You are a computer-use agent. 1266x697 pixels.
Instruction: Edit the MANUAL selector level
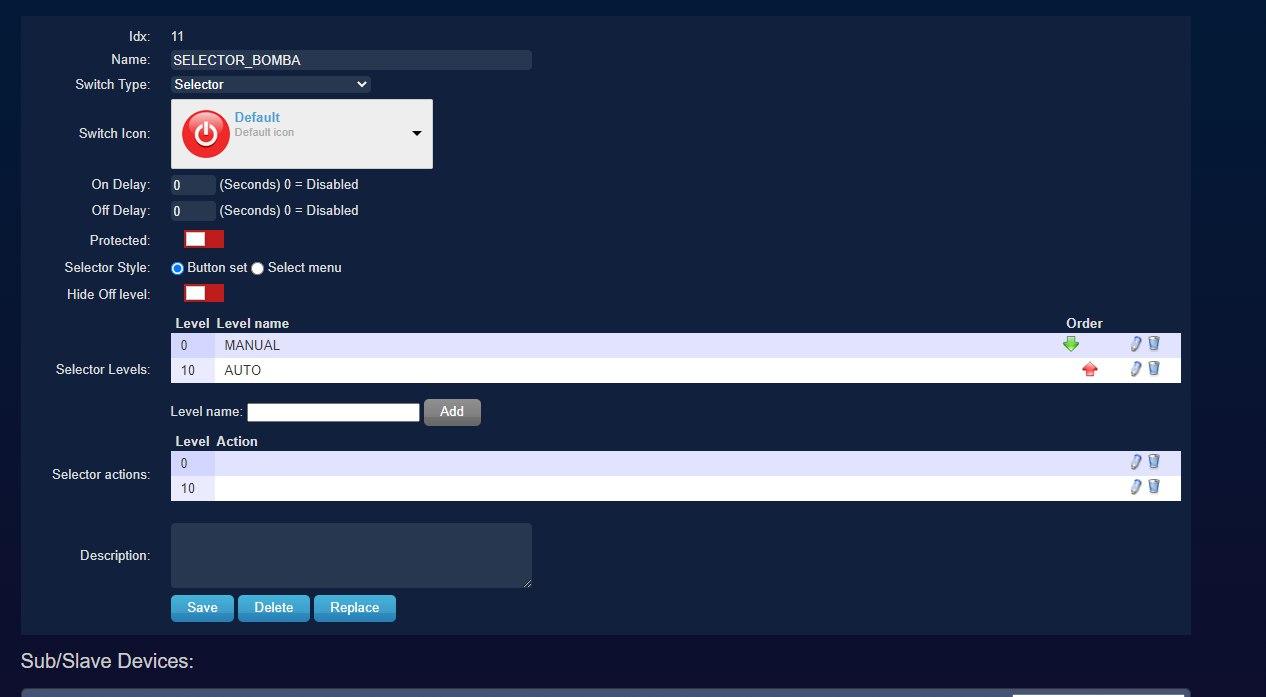pos(1136,344)
